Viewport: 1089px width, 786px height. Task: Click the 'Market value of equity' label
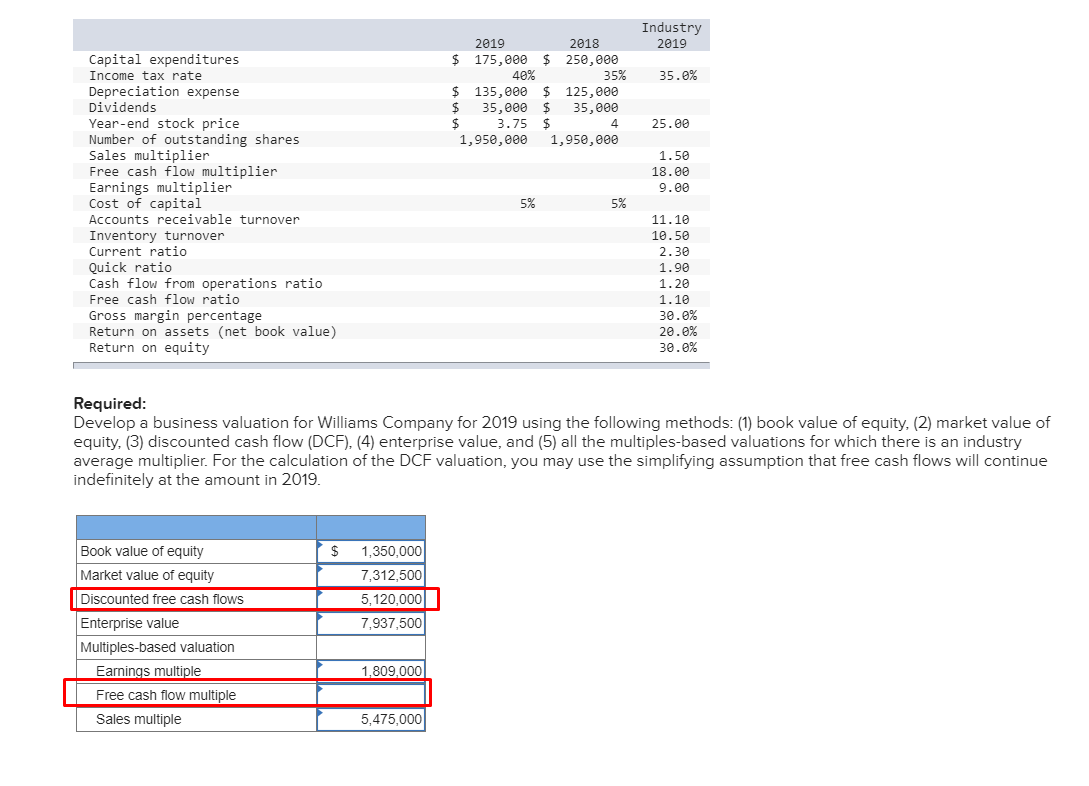pos(147,575)
